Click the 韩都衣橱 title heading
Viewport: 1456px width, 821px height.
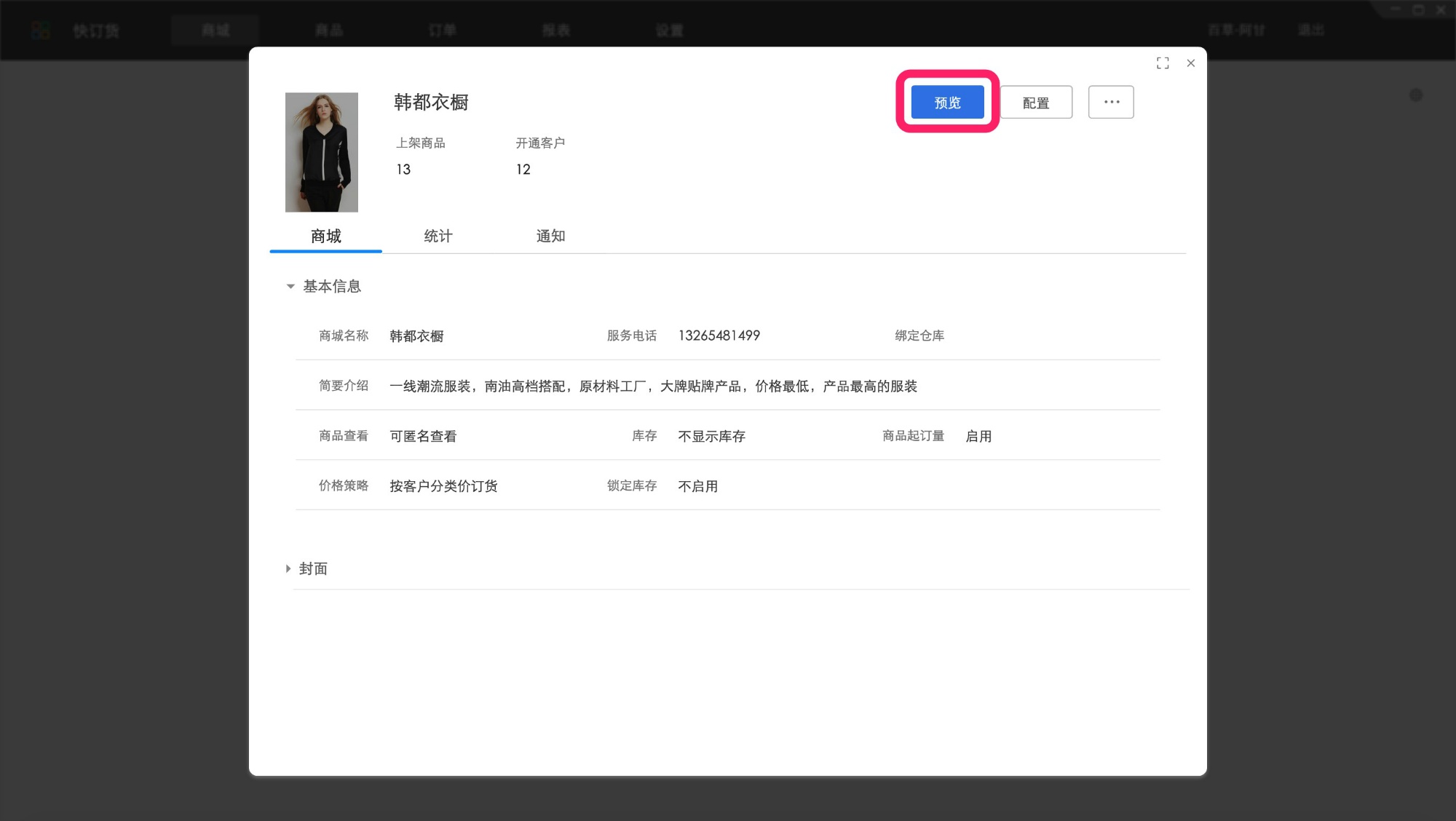tap(431, 102)
